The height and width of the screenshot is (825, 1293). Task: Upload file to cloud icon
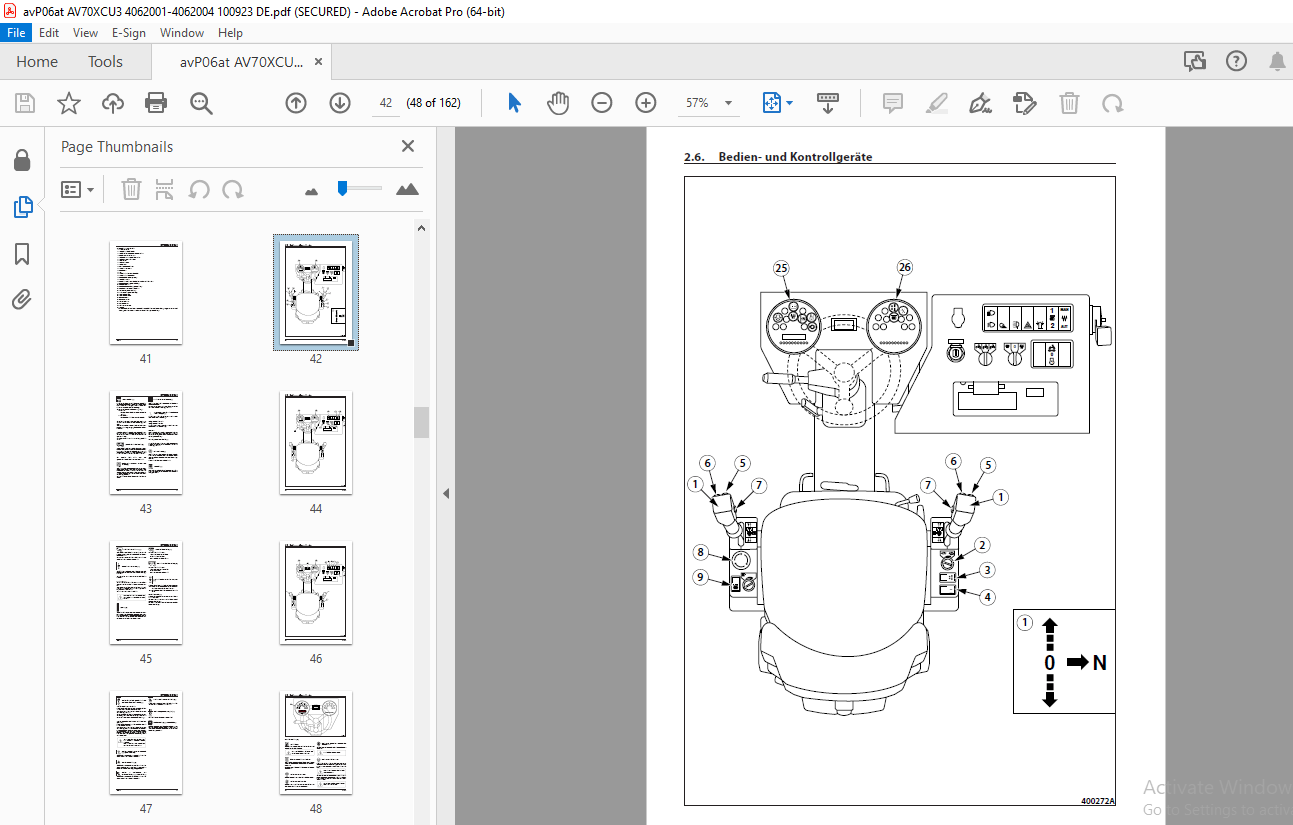pyautogui.click(x=113, y=103)
